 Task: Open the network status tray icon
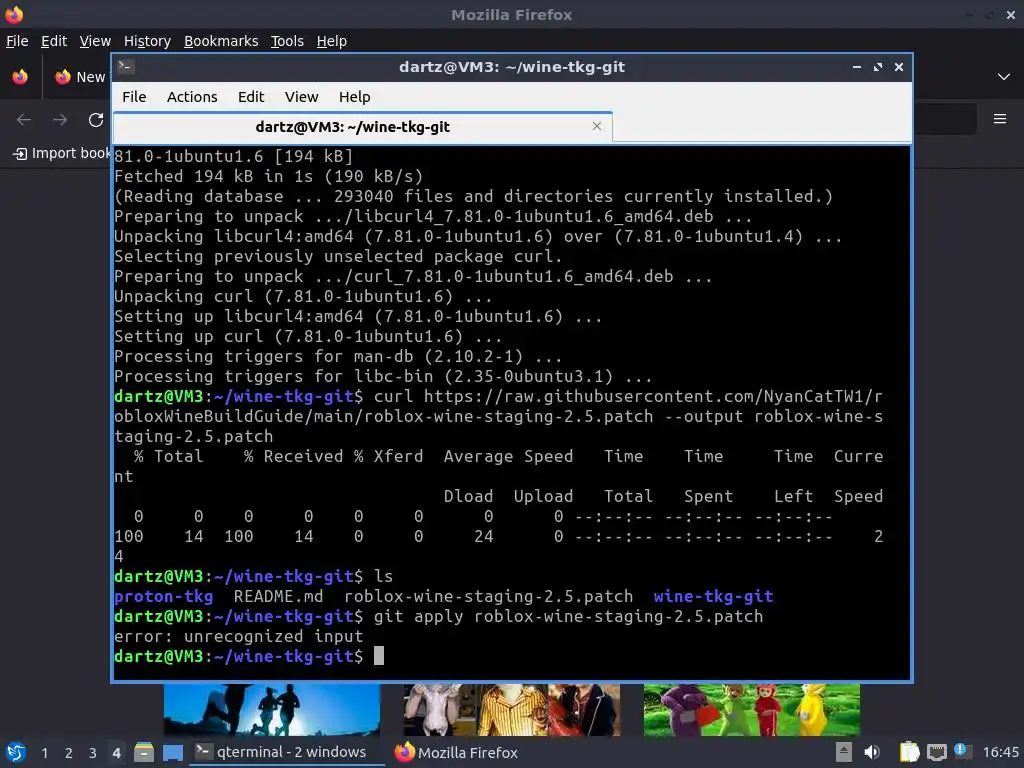(x=936, y=752)
